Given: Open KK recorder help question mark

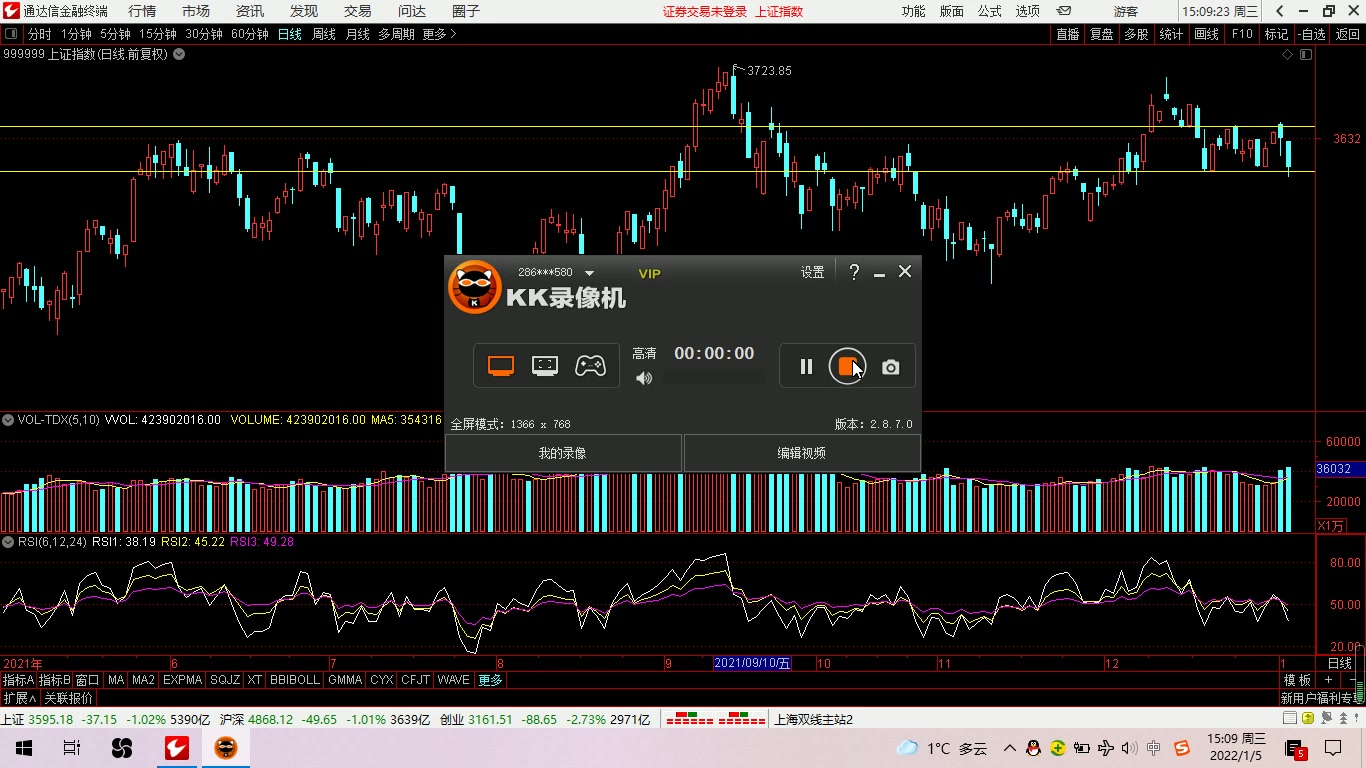Looking at the screenshot, I should point(854,272).
